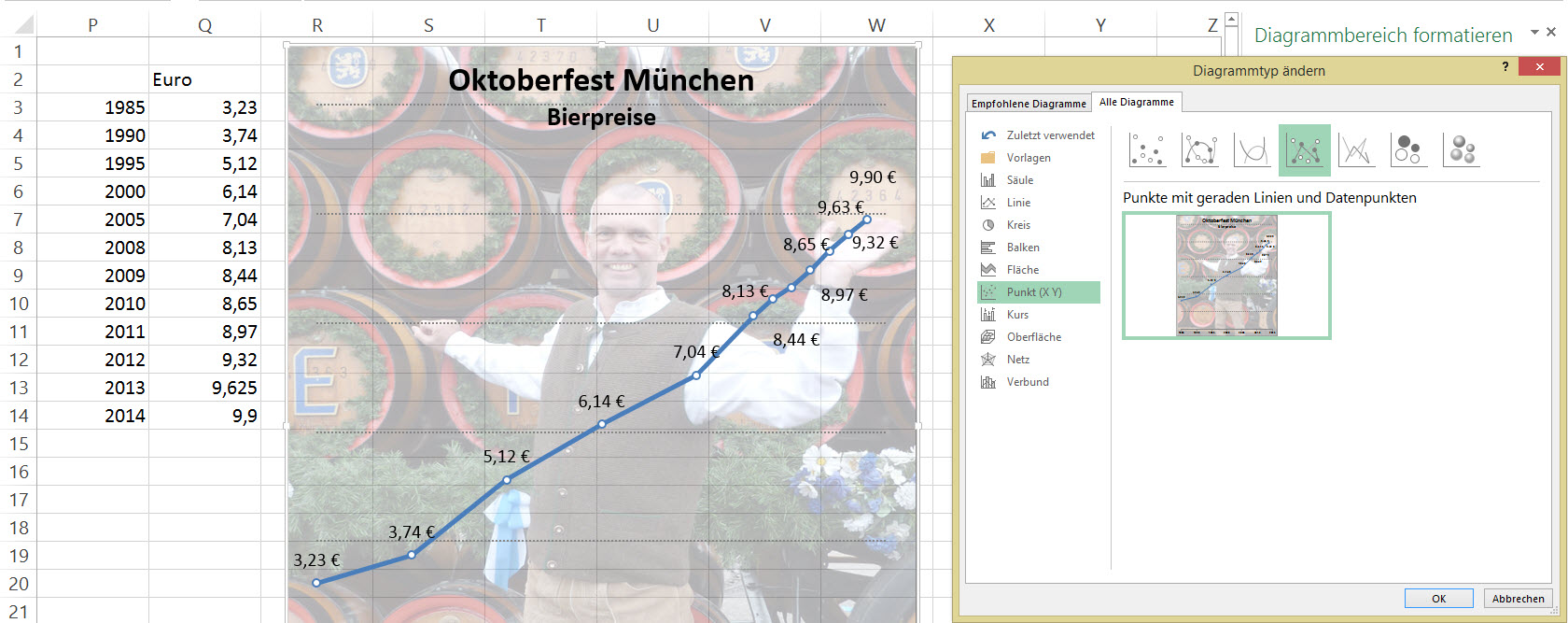This screenshot has width=1568, height=623.
Task: Confirm the chart type with OK
Action: (1438, 599)
